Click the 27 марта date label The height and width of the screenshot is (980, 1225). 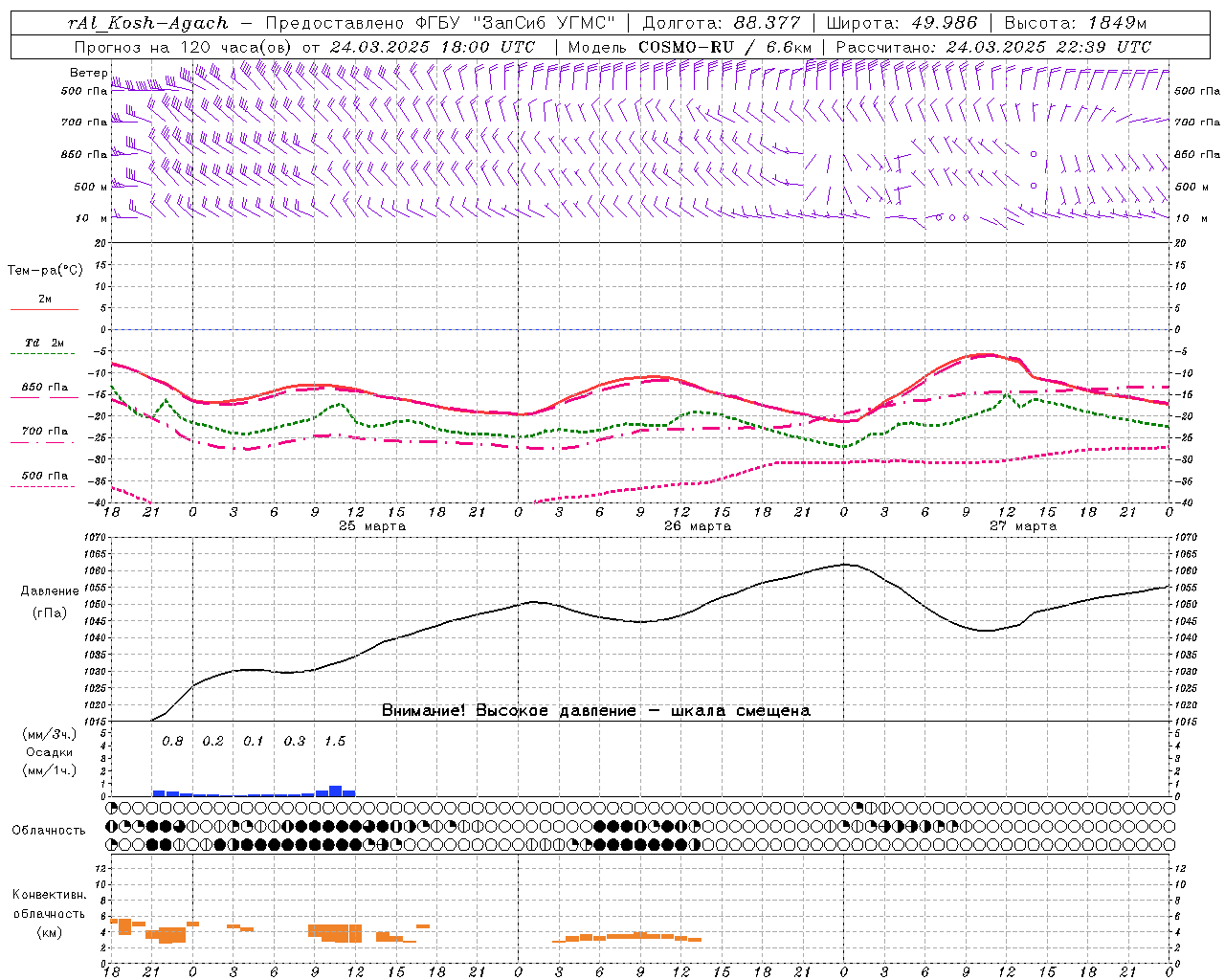[1023, 526]
